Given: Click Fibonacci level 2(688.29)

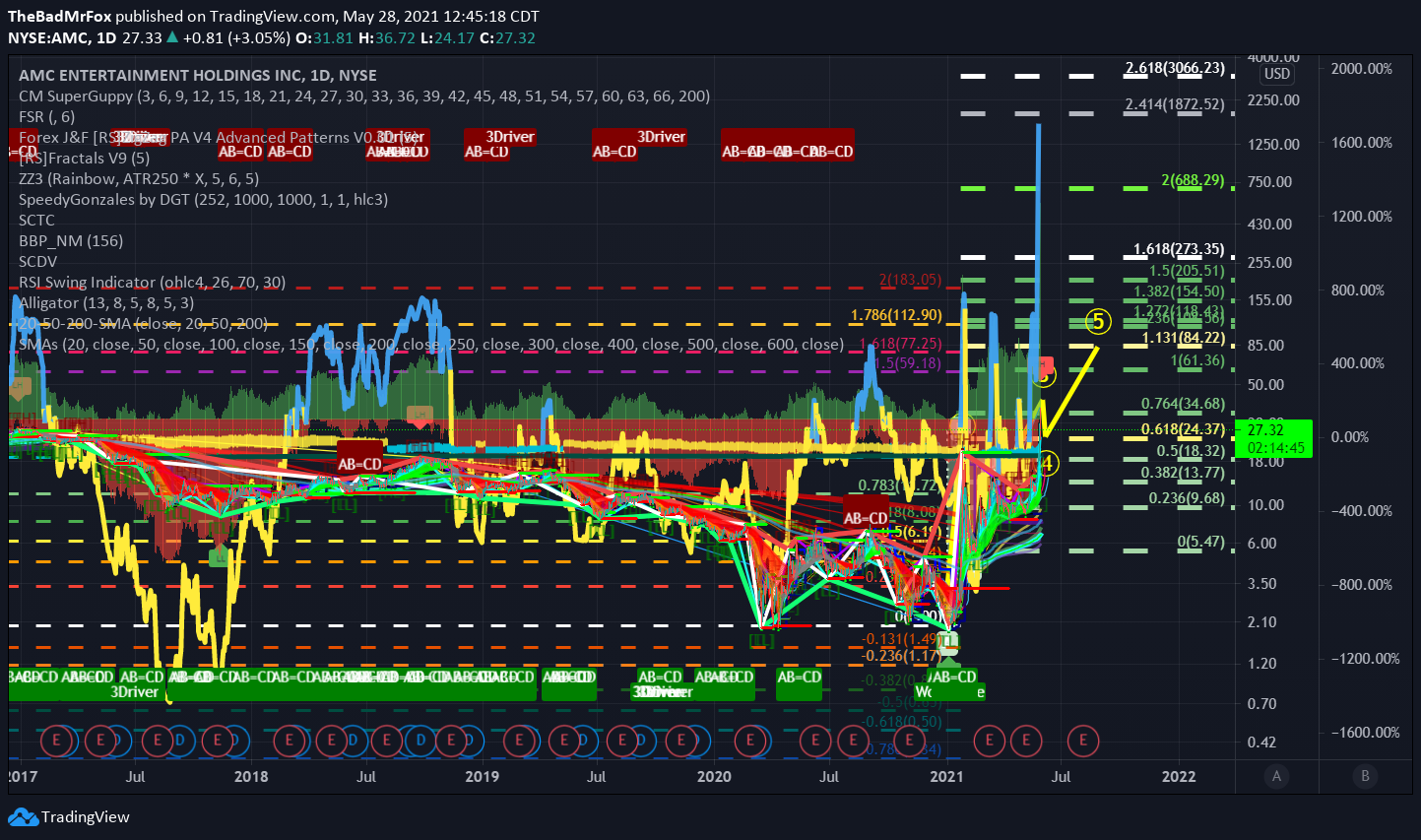Looking at the screenshot, I should [x=1193, y=180].
